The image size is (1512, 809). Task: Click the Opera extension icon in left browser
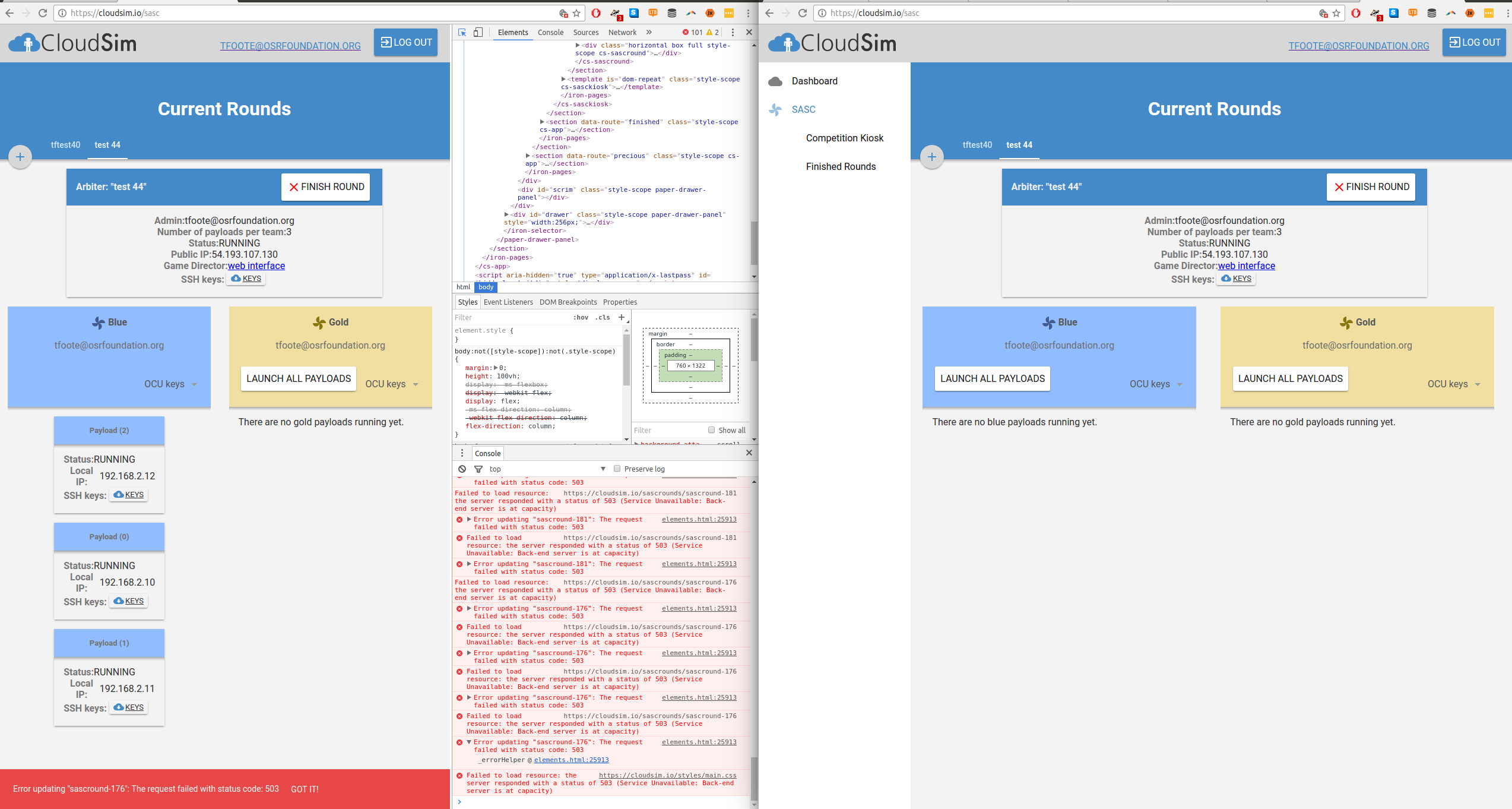coord(596,13)
